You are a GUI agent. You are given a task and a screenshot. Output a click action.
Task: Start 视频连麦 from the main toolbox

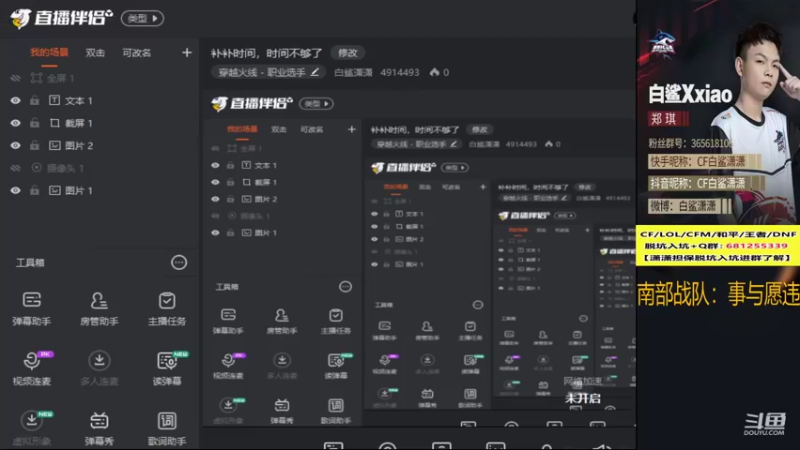tap(32, 368)
